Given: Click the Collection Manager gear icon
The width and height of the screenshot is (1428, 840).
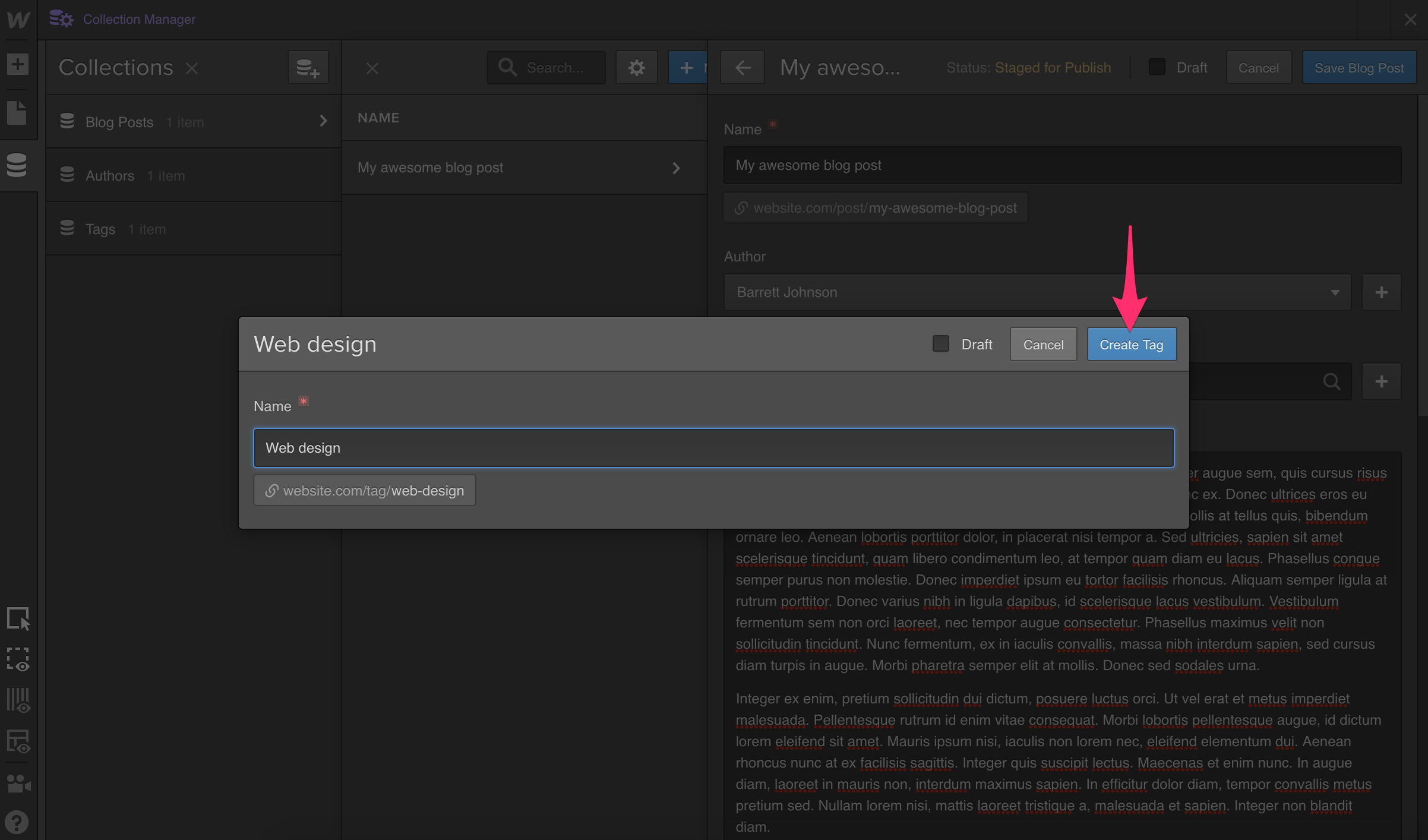Looking at the screenshot, I should (61, 19).
